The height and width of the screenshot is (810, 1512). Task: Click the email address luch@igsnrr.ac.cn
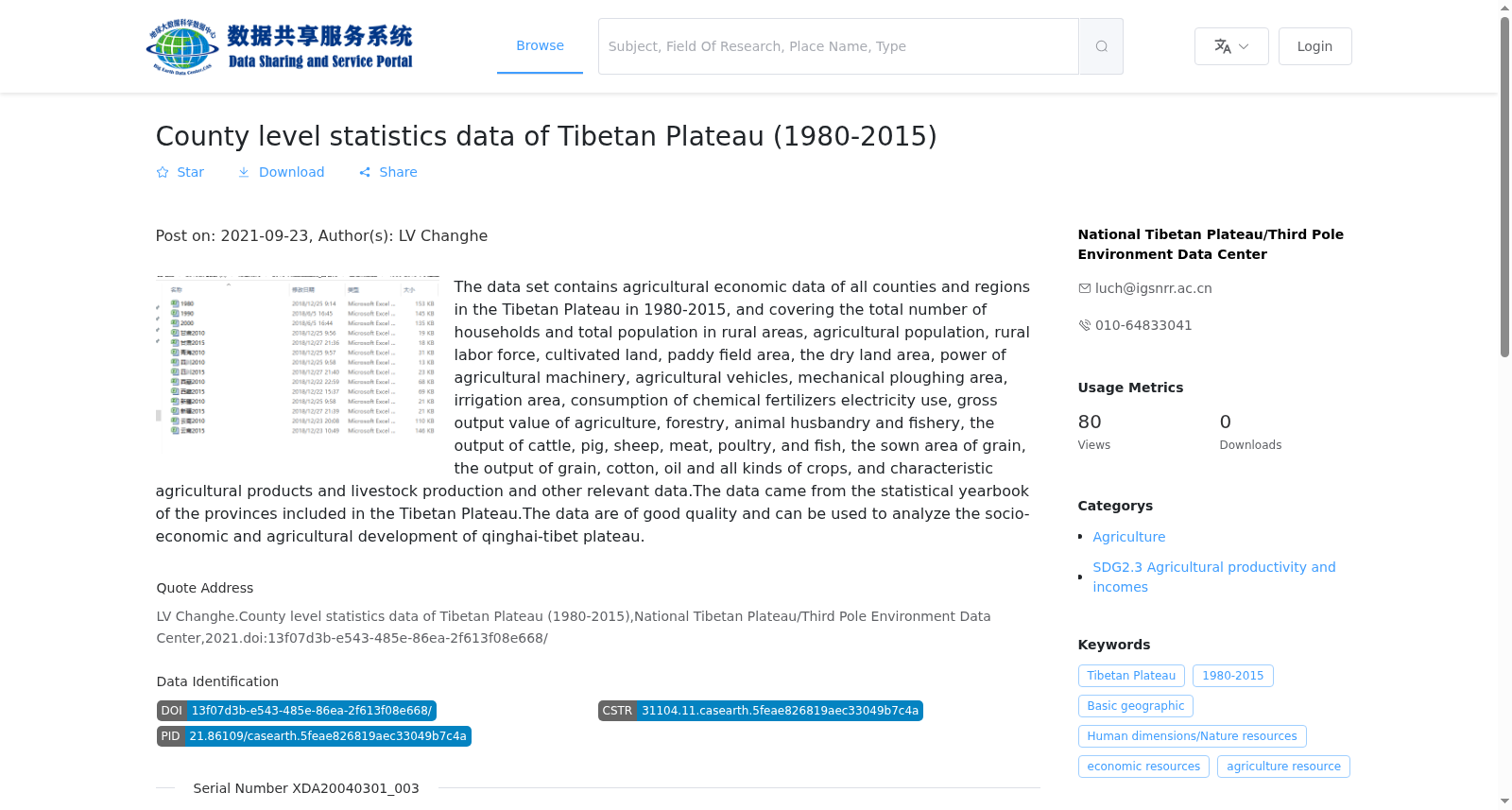[x=1153, y=288]
